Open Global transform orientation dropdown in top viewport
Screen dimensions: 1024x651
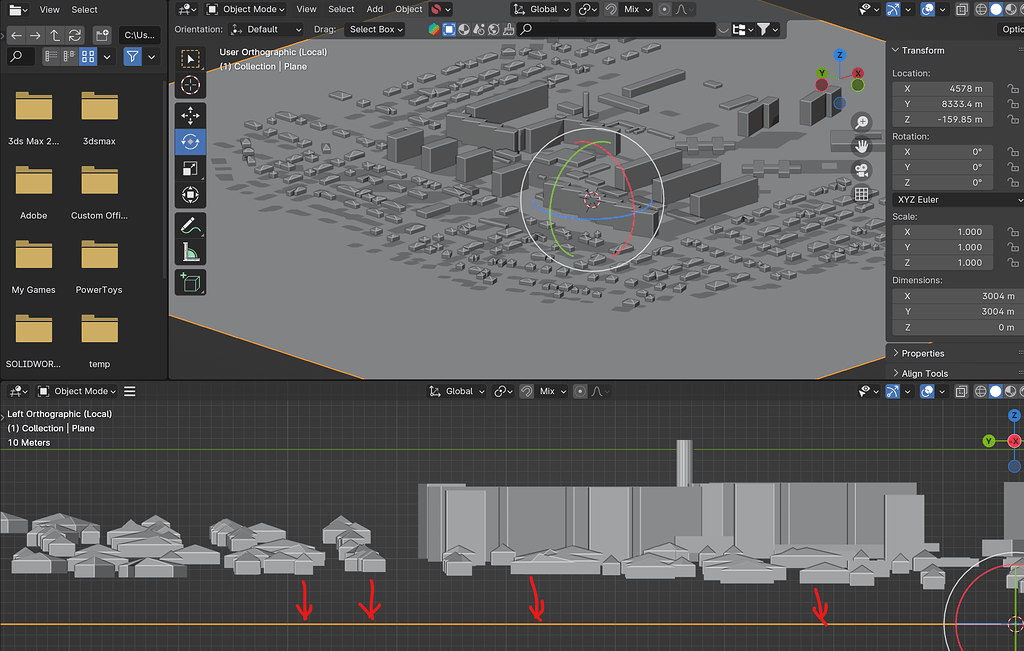click(541, 9)
